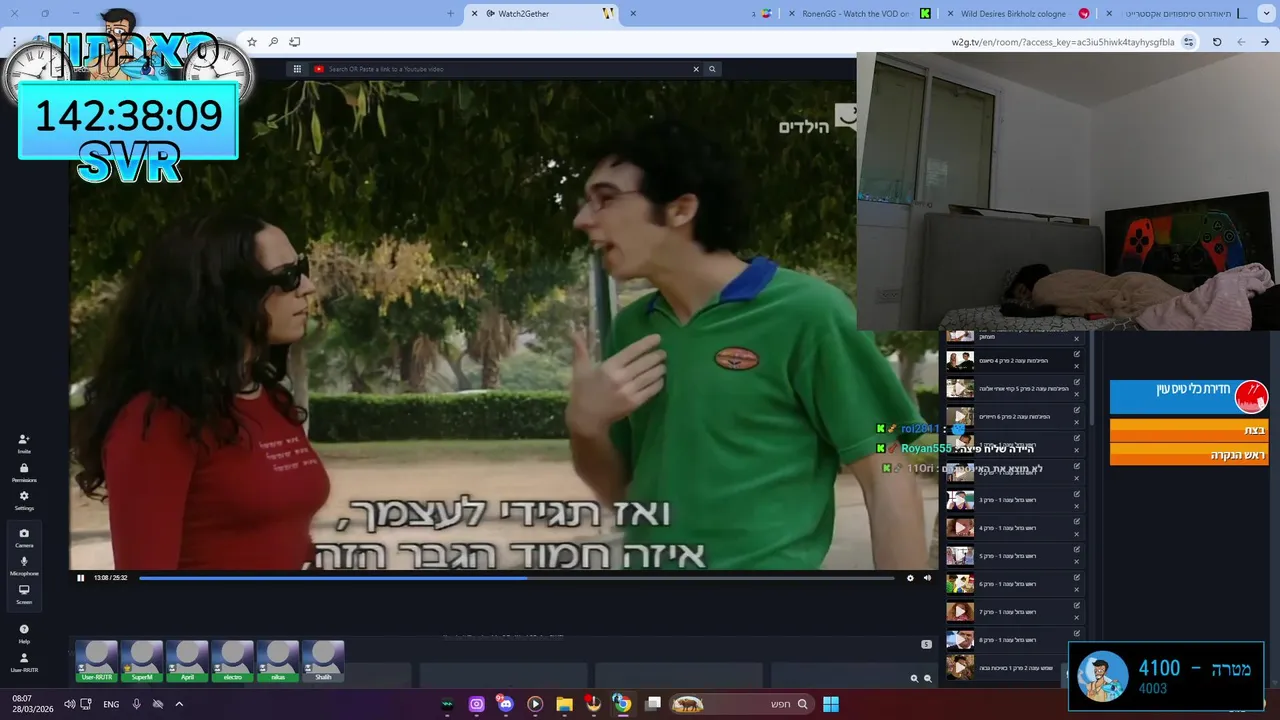Seek on the video progress bar

click(516, 578)
